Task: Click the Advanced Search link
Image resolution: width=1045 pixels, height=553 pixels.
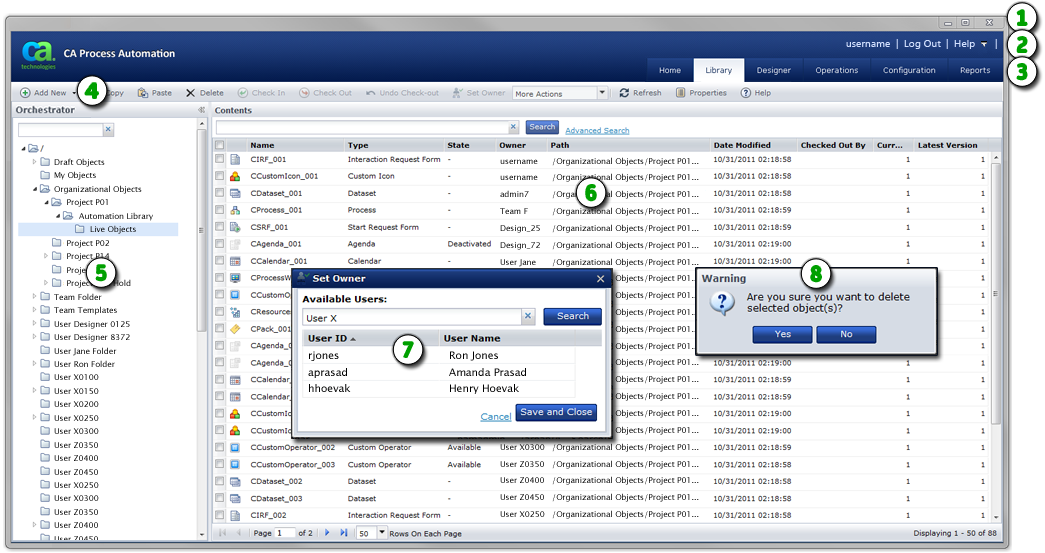Action: click(x=597, y=130)
